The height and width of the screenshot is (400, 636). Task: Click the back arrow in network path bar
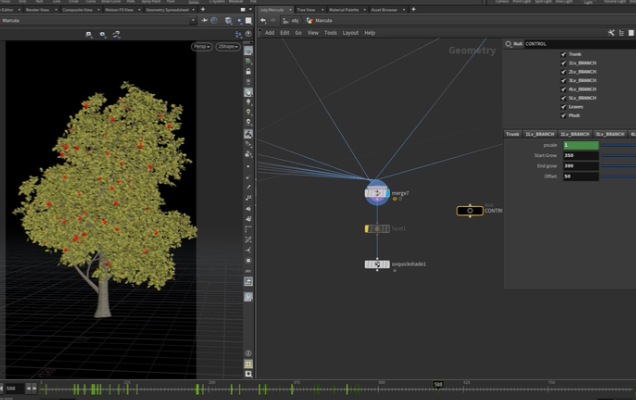point(263,20)
